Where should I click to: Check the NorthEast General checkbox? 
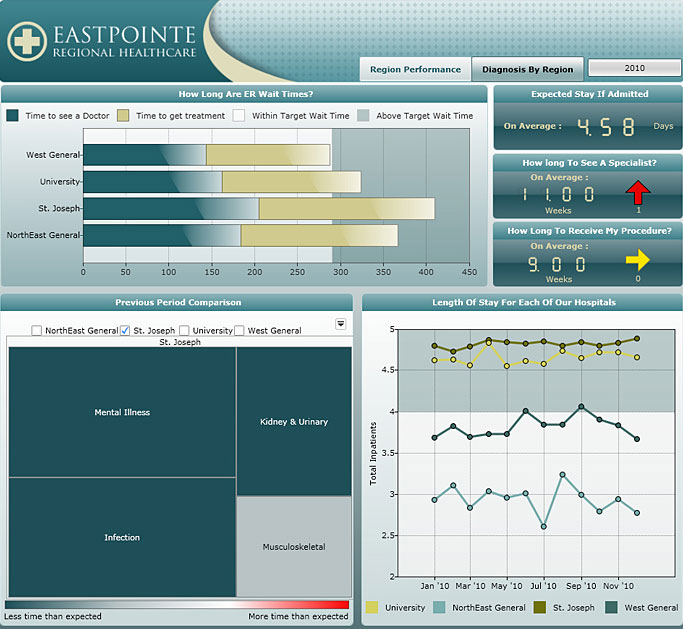36,330
